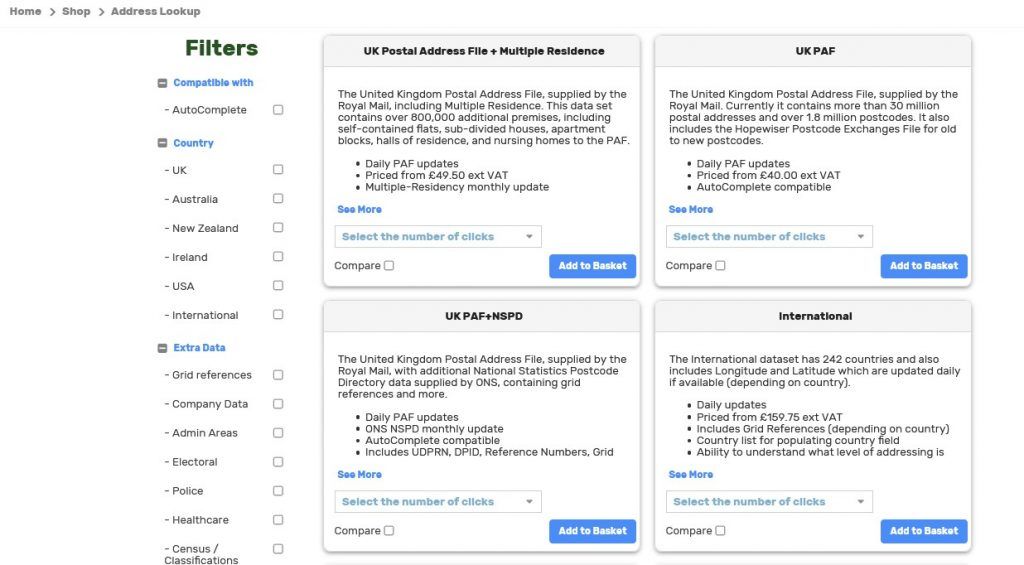
Task: Collapse the Extra Data filter section
Action: [x=162, y=348]
